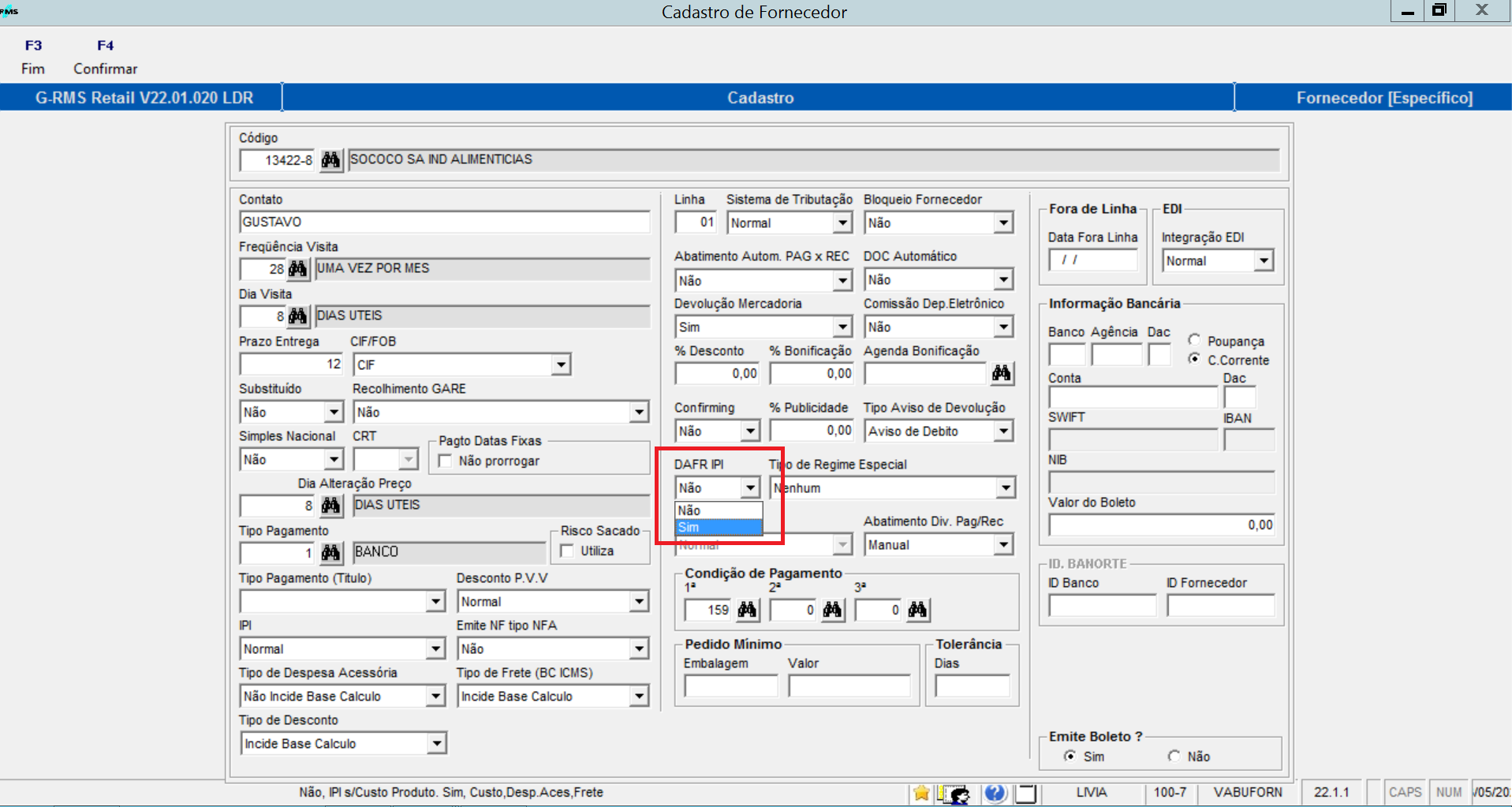Expand Abatimento Div. Pag/Rec dropdown
1512x807 pixels.
pos(1003,544)
